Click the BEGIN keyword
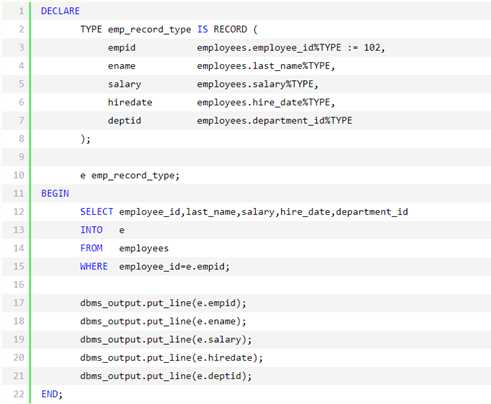 [x=55, y=194]
